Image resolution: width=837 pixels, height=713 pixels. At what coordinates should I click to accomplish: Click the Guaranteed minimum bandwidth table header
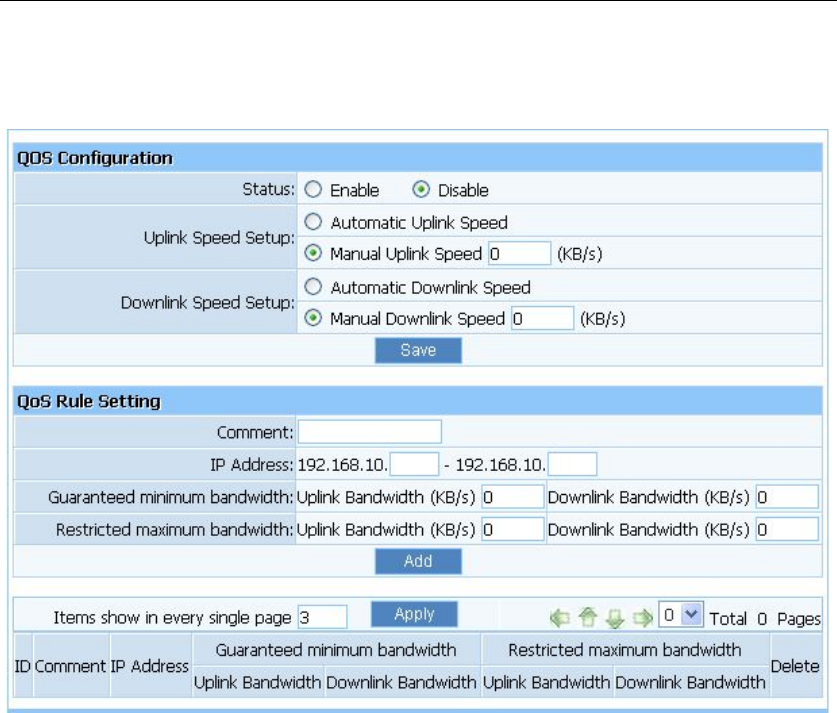[336, 650]
